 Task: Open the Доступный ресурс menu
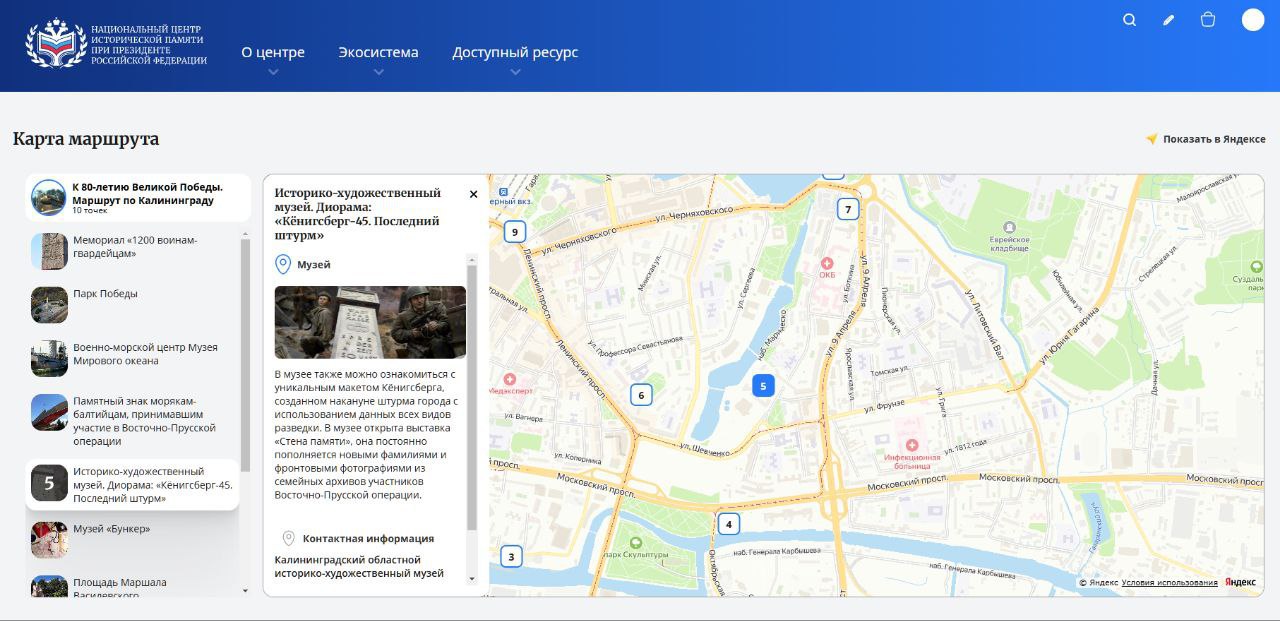coord(515,52)
